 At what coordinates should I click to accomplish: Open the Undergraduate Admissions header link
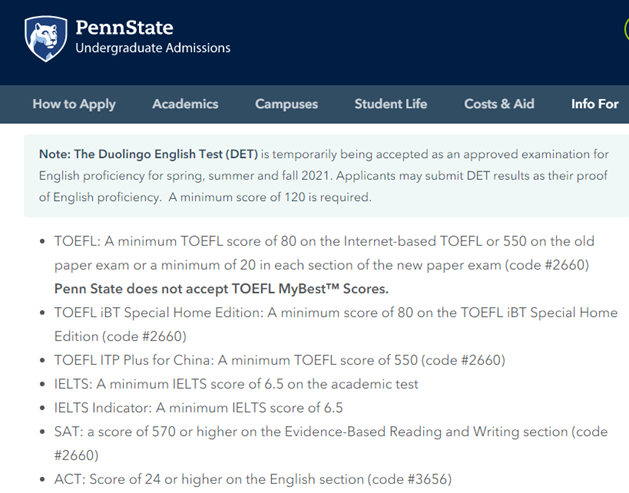(x=152, y=48)
